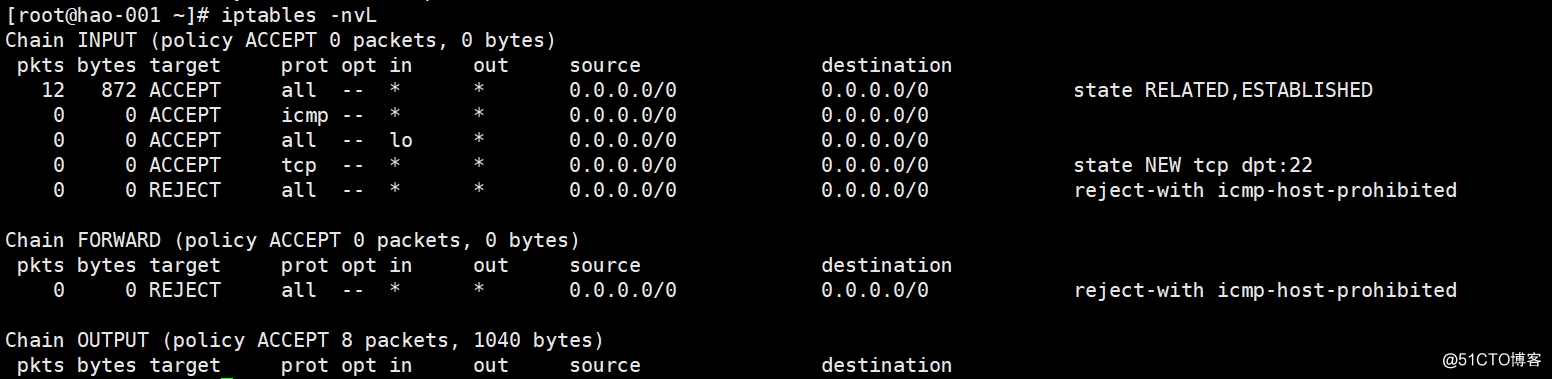Click the ACCEPT target in the tcp row
Image resolution: width=1552 pixels, height=379 pixels.
click(x=185, y=165)
